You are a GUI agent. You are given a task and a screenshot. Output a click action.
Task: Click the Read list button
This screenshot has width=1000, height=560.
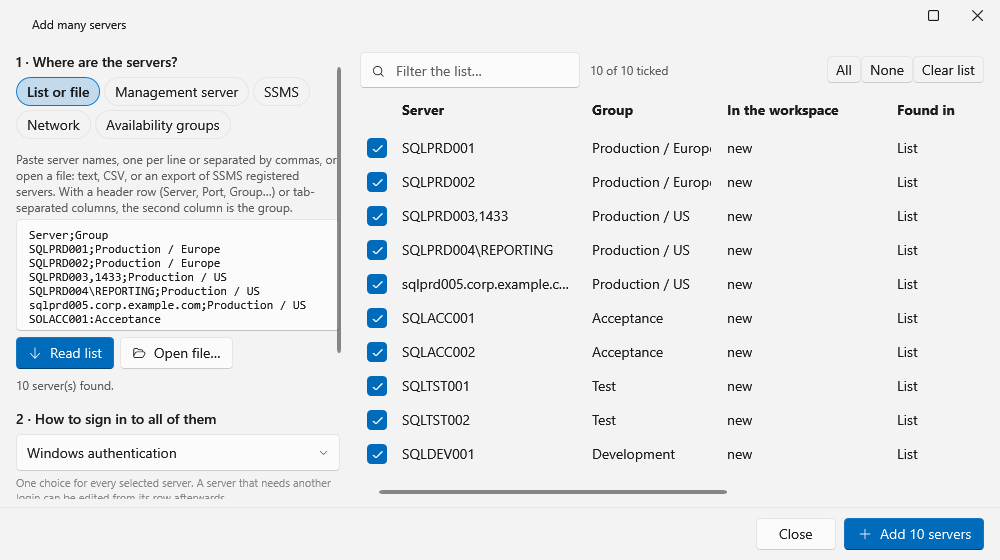pyautogui.click(x=65, y=353)
